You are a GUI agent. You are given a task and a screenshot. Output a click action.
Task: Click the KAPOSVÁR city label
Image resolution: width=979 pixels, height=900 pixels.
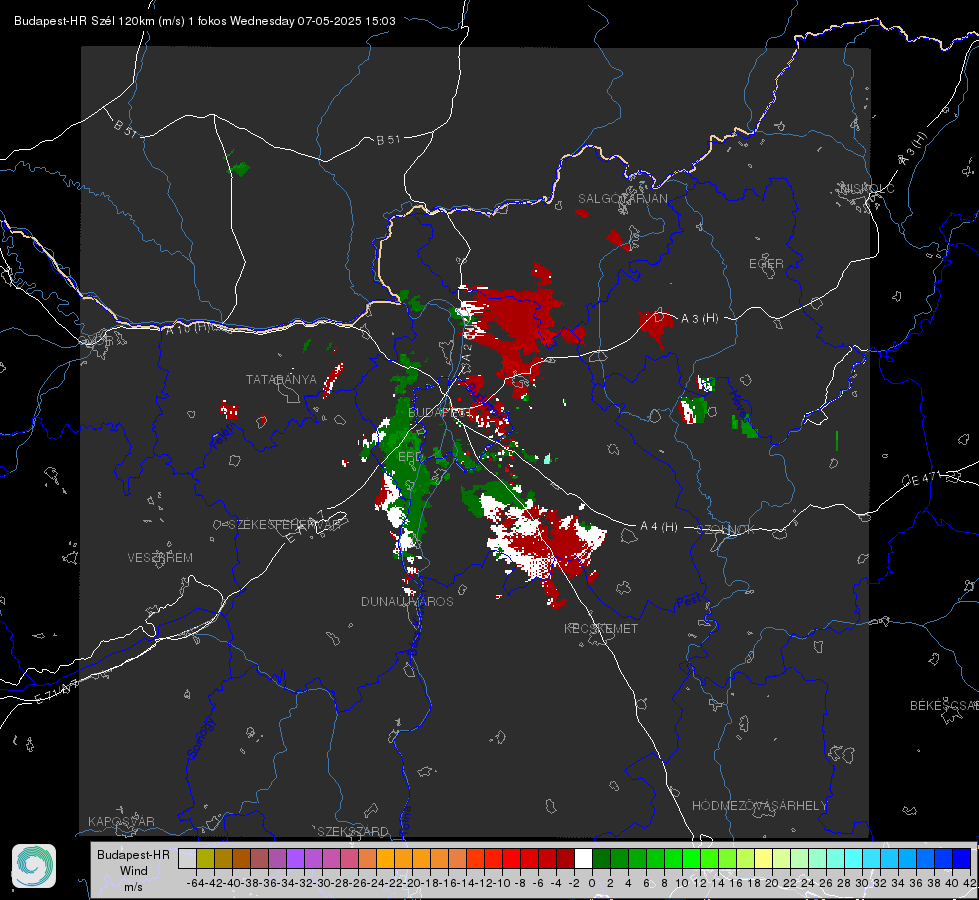pos(121,821)
